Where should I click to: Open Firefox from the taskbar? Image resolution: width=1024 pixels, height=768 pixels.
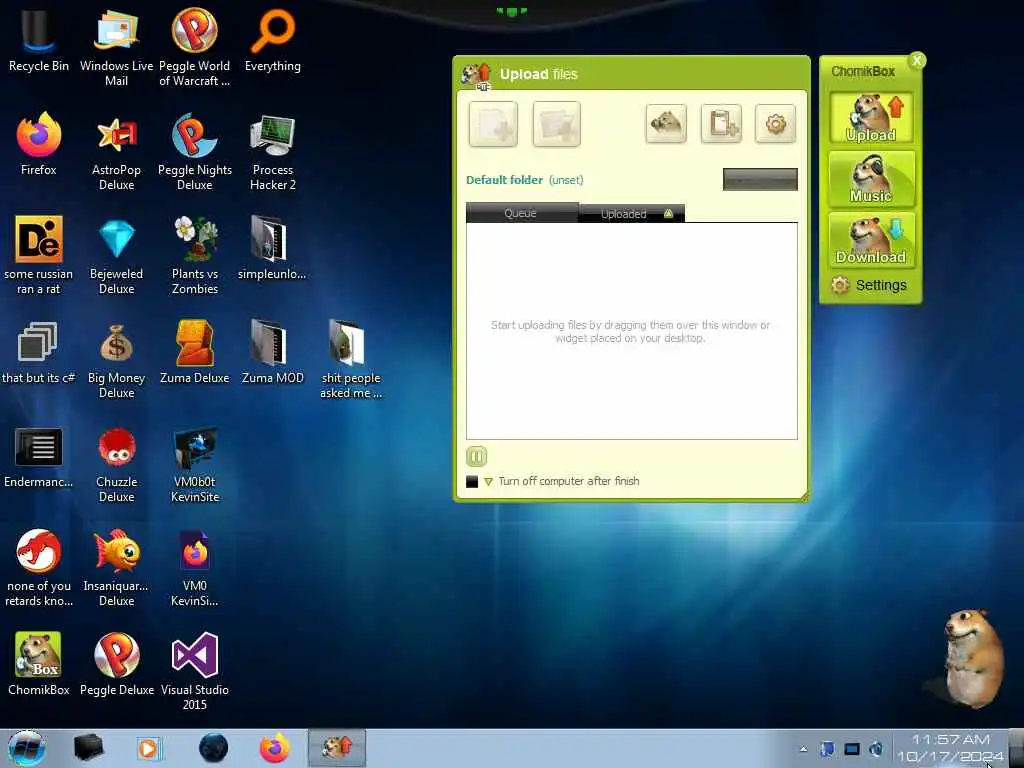(x=275, y=748)
